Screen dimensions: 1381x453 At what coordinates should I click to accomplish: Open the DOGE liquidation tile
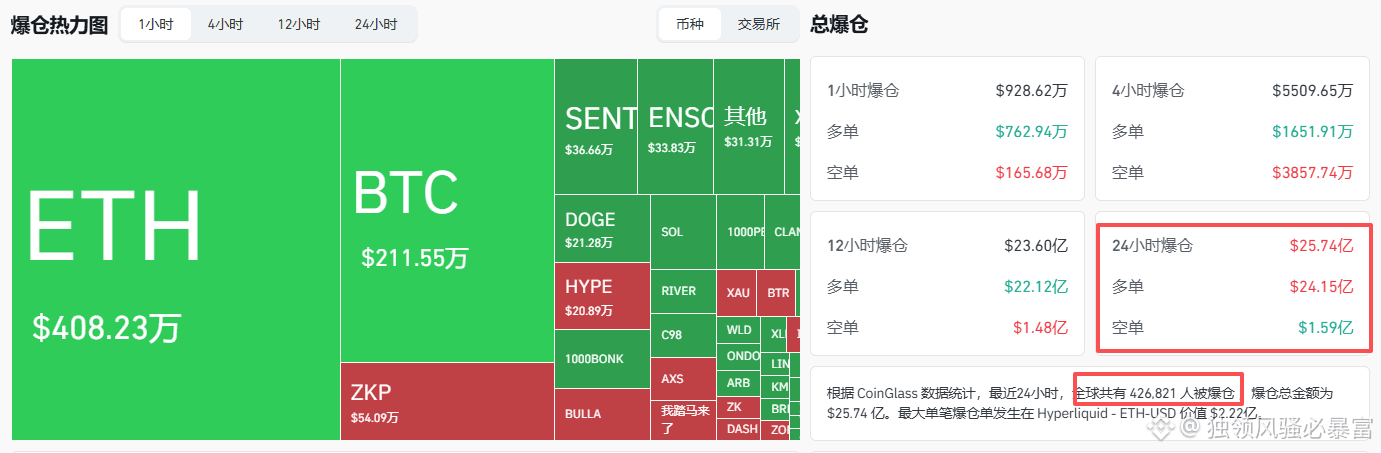[602, 228]
